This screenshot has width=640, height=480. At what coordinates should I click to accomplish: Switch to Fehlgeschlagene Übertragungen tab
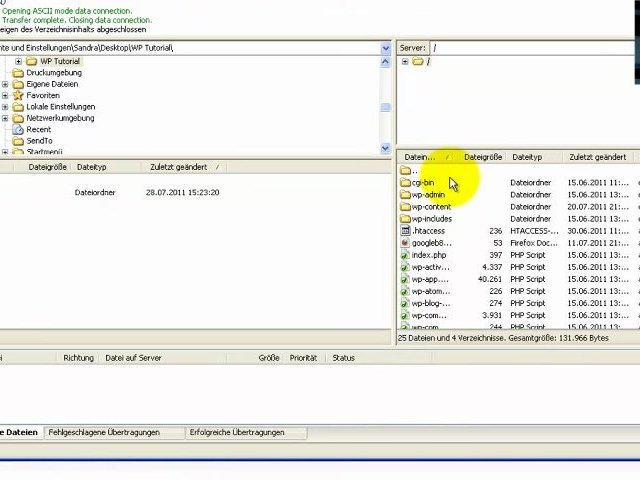click(104, 433)
